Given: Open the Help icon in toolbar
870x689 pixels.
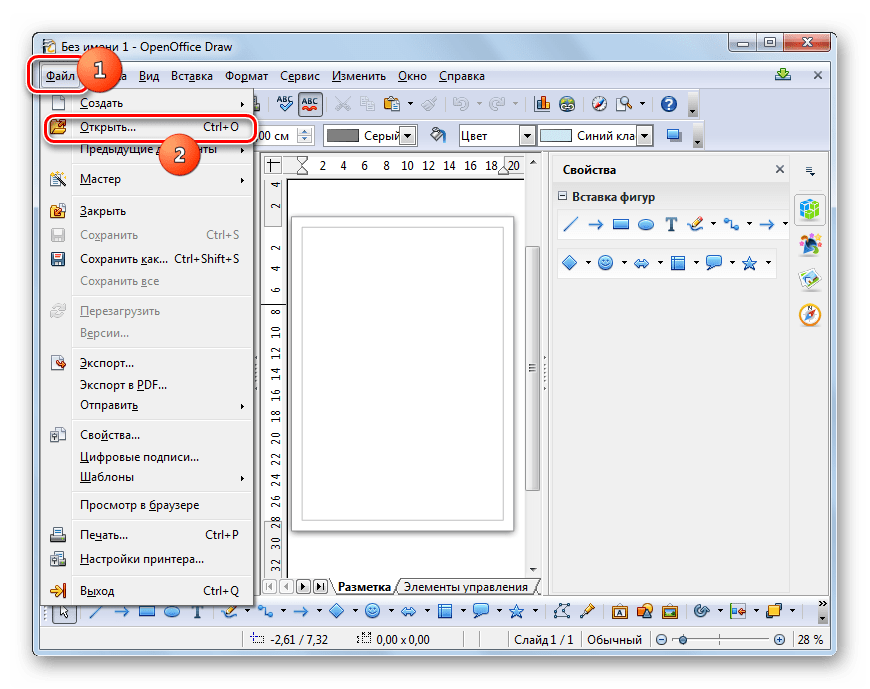Looking at the screenshot, I should pos(669,104).
